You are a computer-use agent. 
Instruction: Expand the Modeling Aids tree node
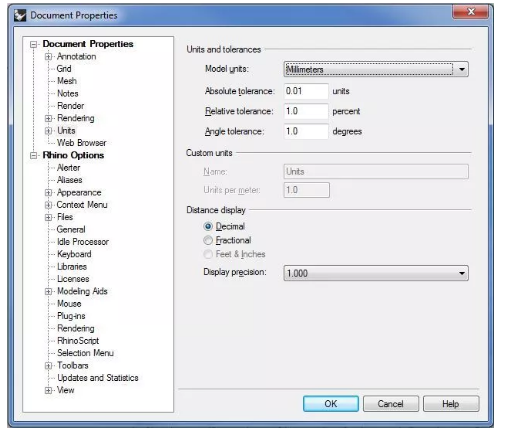pyautogui.click(x=48, y=292)
